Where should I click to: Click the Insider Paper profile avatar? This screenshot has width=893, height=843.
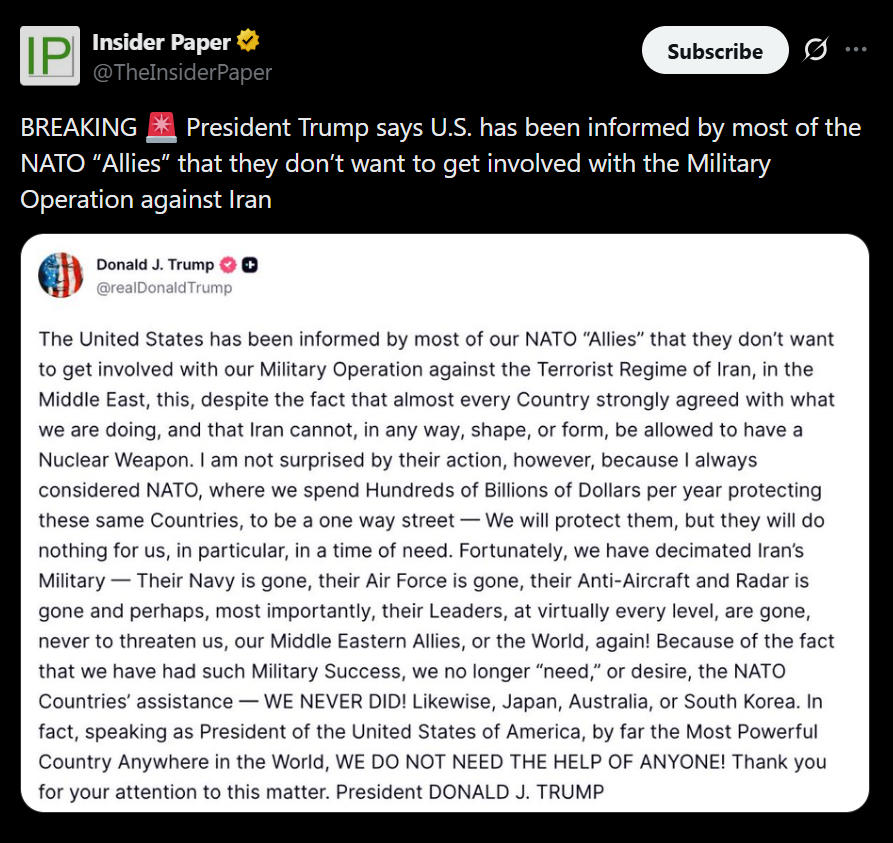[50, 57]
